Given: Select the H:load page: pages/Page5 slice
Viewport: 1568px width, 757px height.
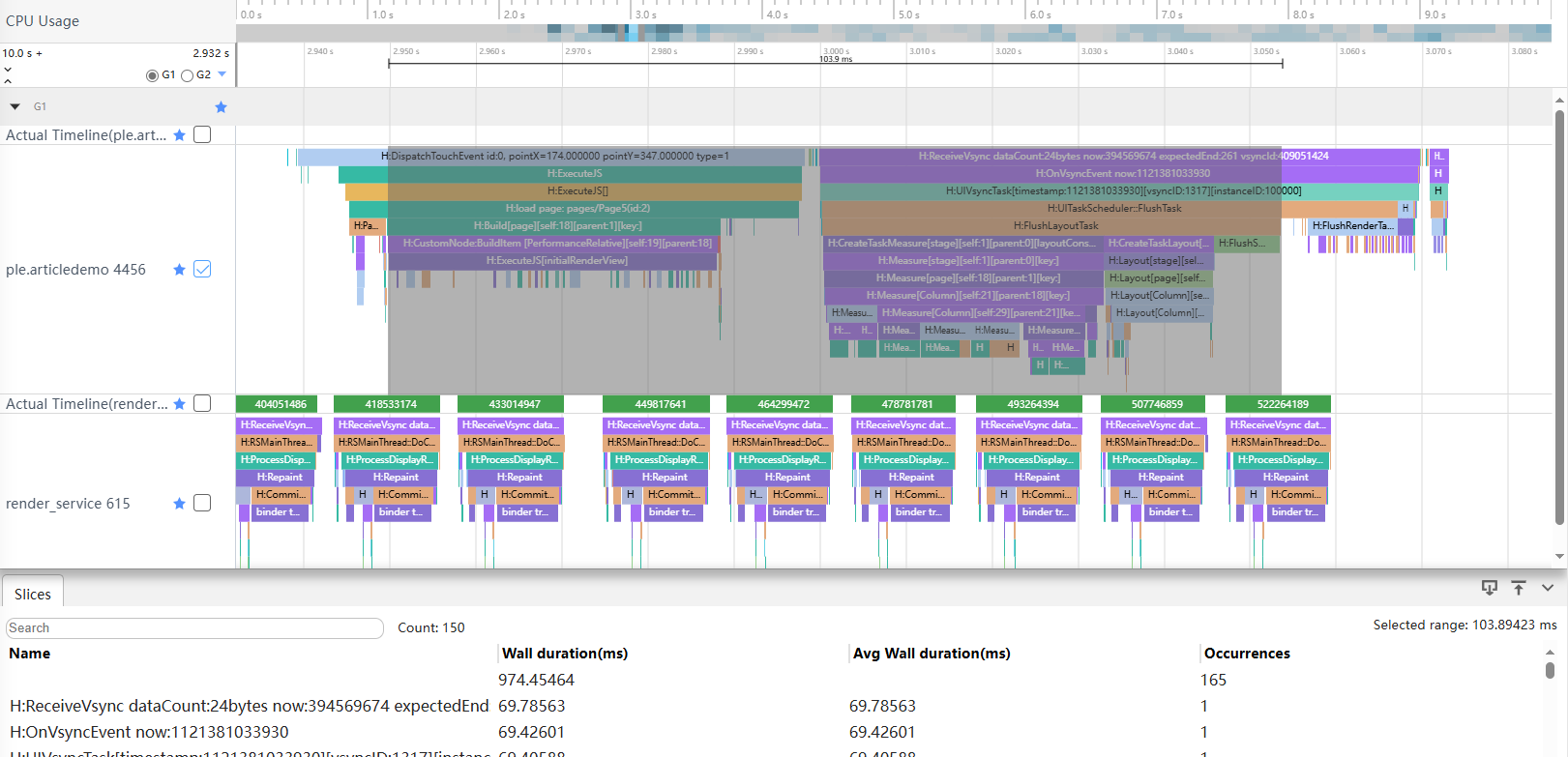Looking at the screenshot, I should coord(575,208).
